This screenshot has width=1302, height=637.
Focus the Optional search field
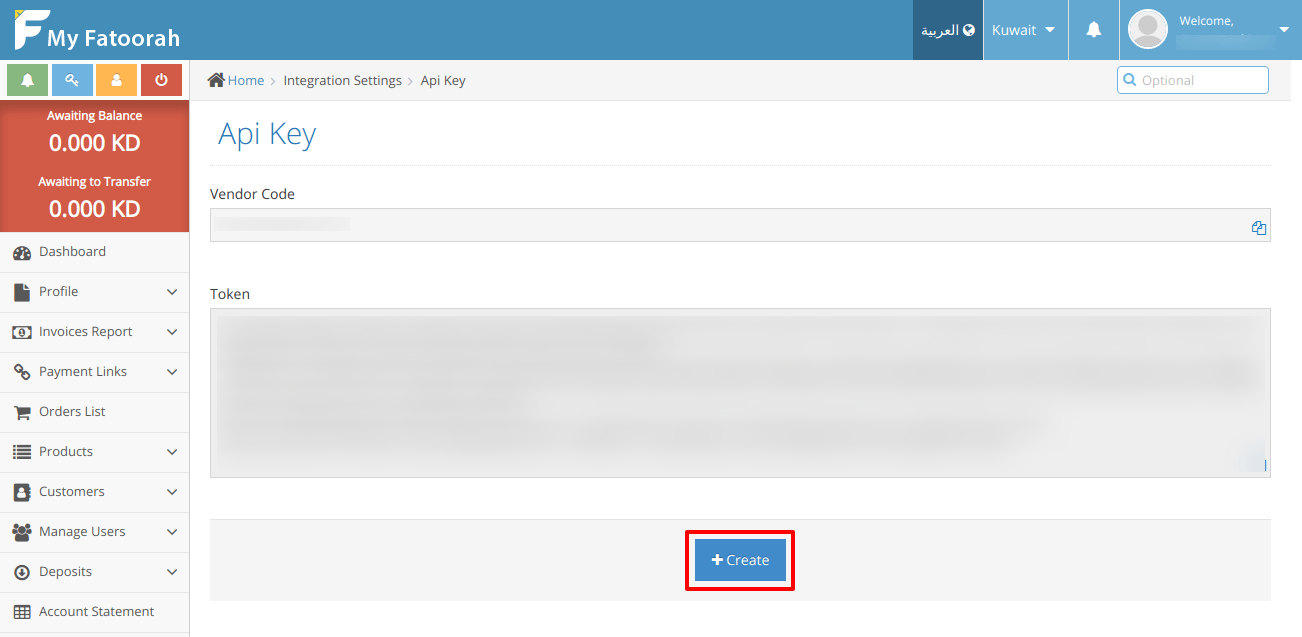[x=1193, y=80]
